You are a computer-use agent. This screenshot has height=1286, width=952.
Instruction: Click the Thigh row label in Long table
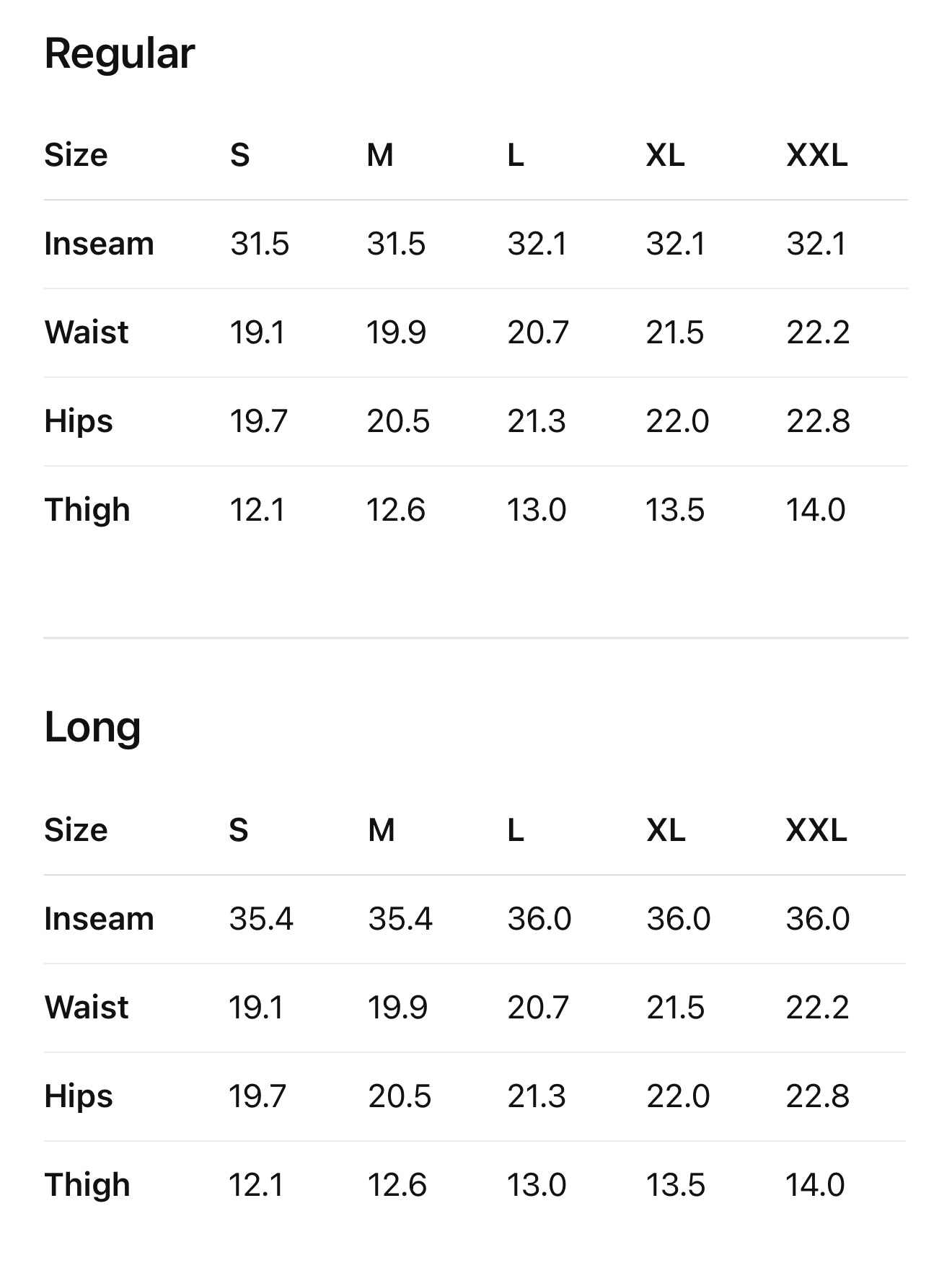point(87,1185)
